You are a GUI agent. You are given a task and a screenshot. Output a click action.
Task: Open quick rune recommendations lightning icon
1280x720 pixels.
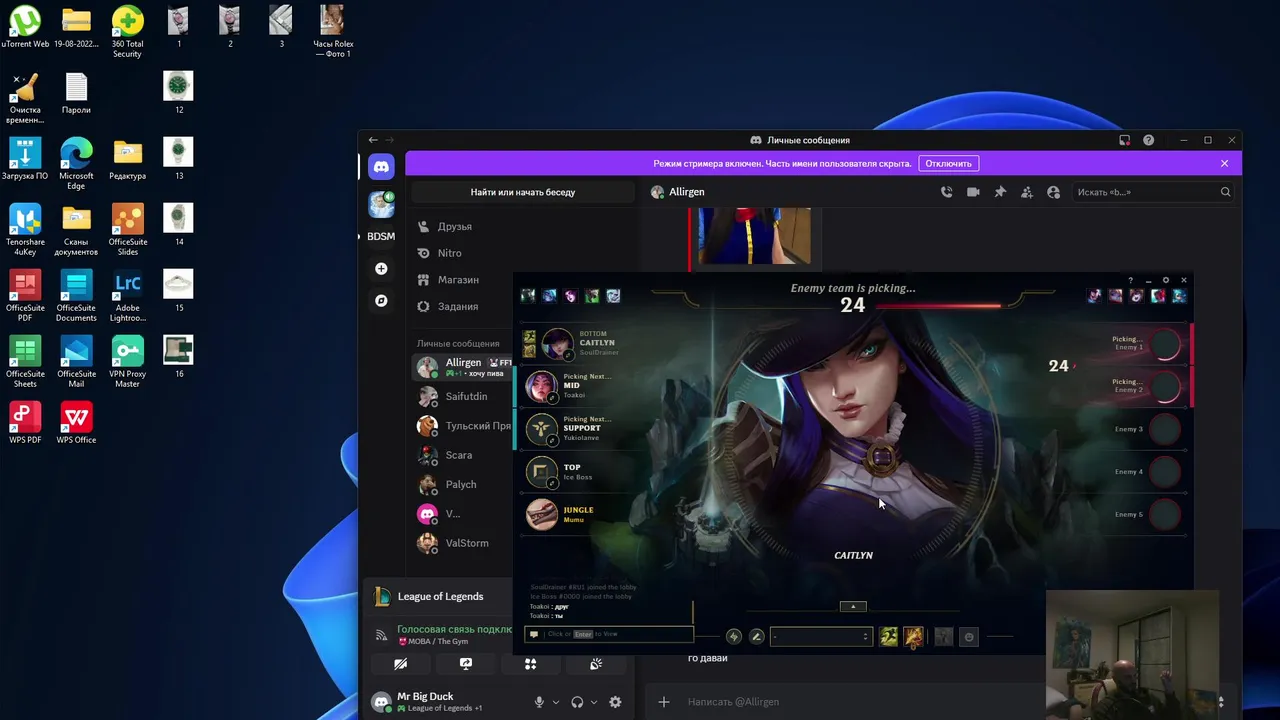point(734,637)
